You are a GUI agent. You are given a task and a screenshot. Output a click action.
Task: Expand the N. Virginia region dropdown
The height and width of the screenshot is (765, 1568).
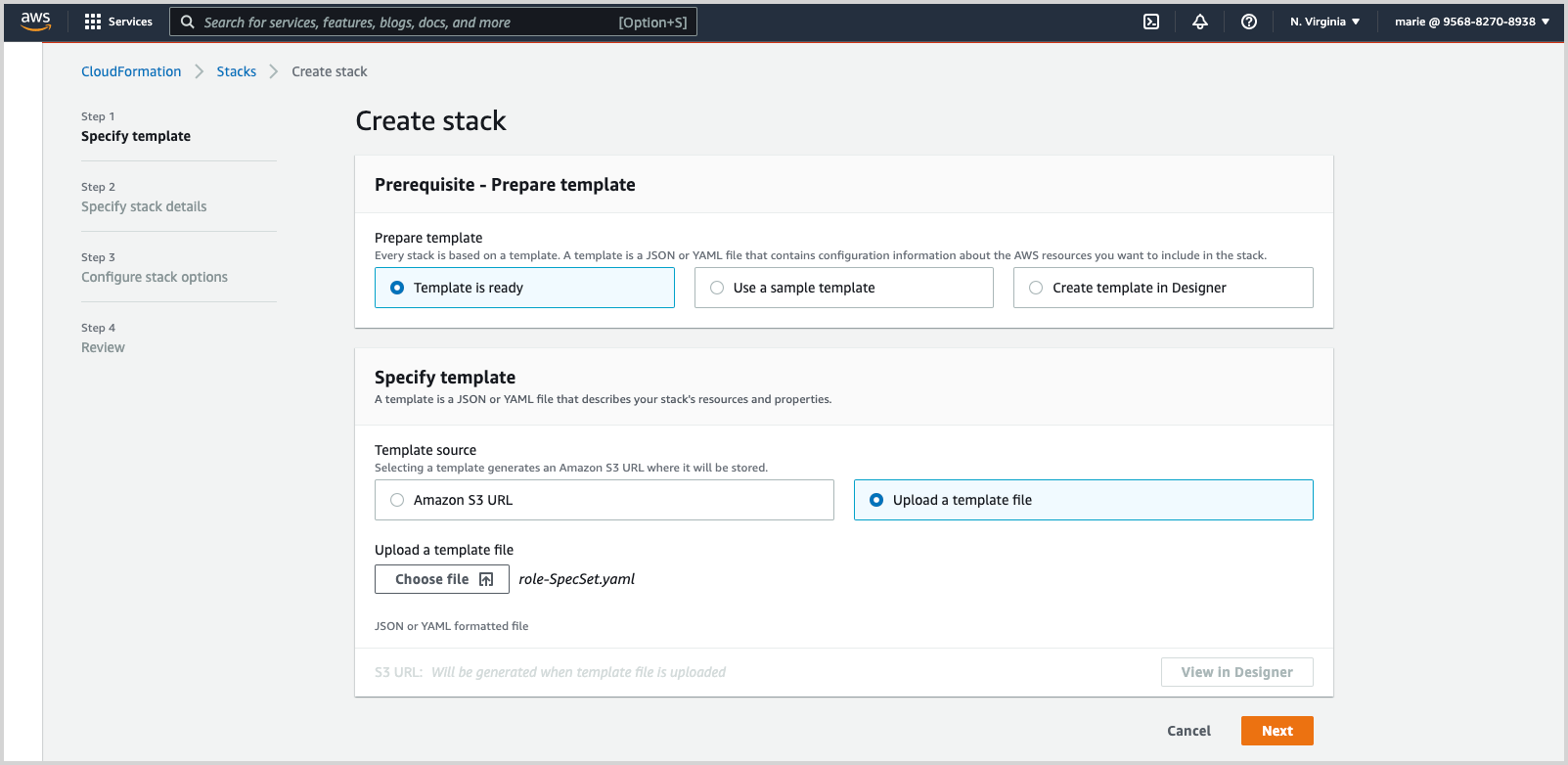tap(1324, 22)
